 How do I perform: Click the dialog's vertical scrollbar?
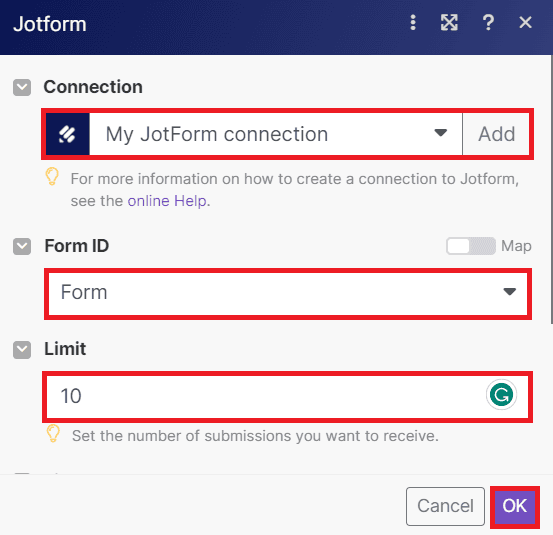(x=551, y=189)
